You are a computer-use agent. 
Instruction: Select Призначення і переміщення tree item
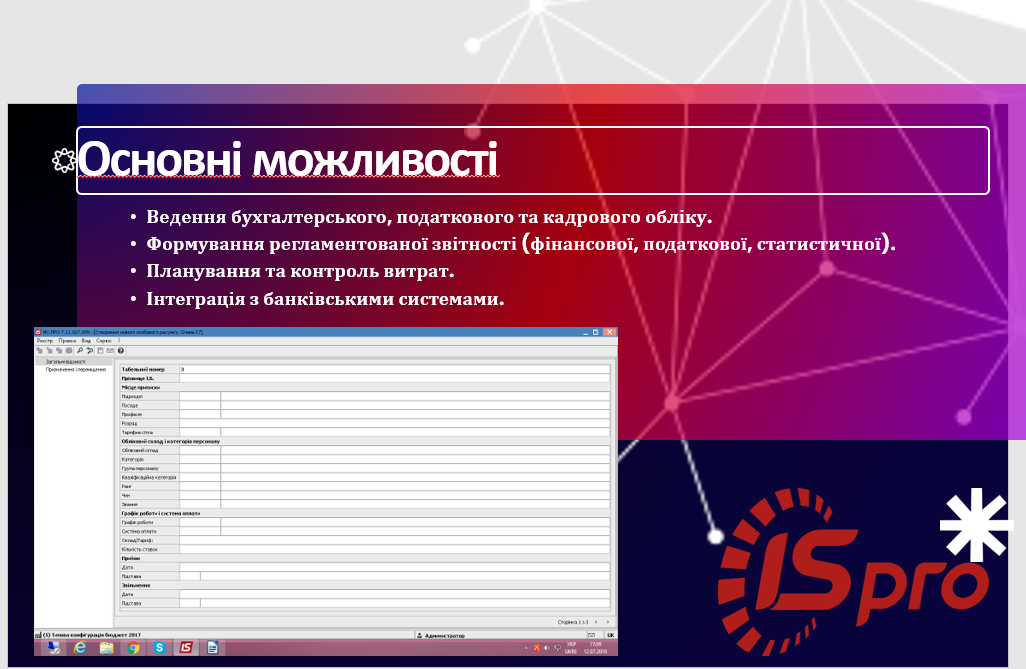coord(76,369)
